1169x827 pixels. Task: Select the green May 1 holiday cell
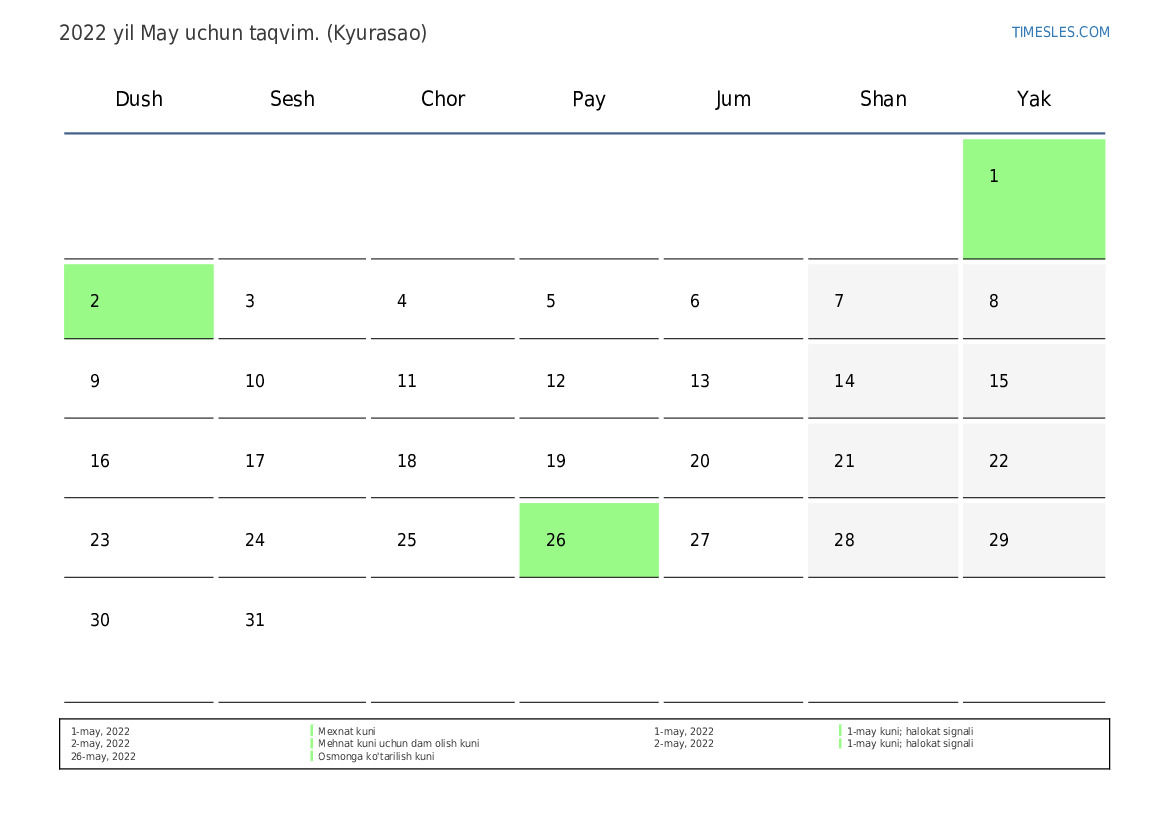point(1033,198)
